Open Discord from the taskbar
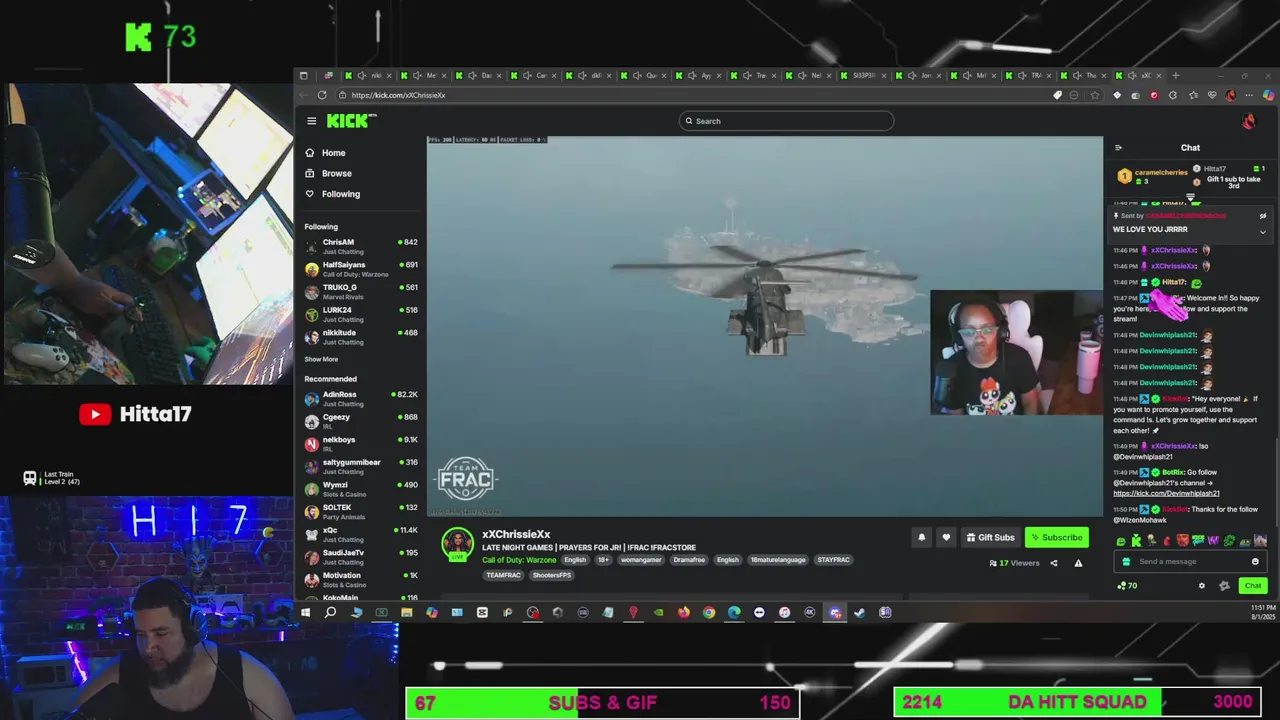The image size is (1280, 720). 835,612
